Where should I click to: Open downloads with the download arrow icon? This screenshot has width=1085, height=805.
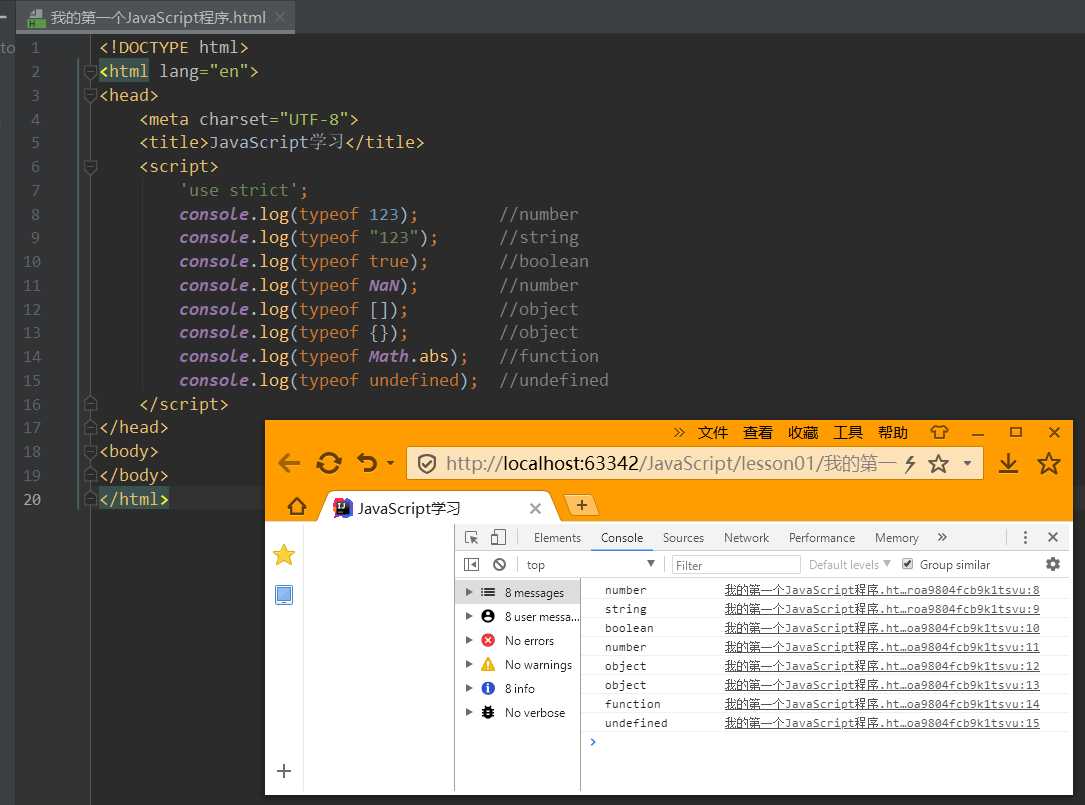tap(1008, 463)
